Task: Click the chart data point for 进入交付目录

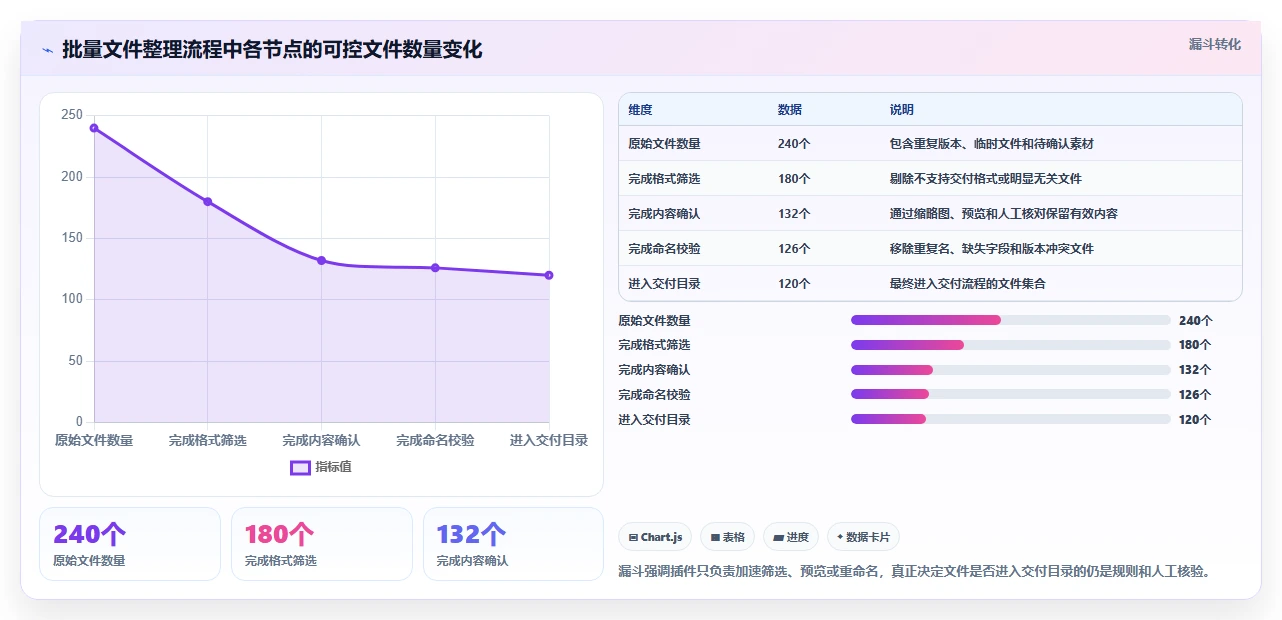Action: [549, 275]
